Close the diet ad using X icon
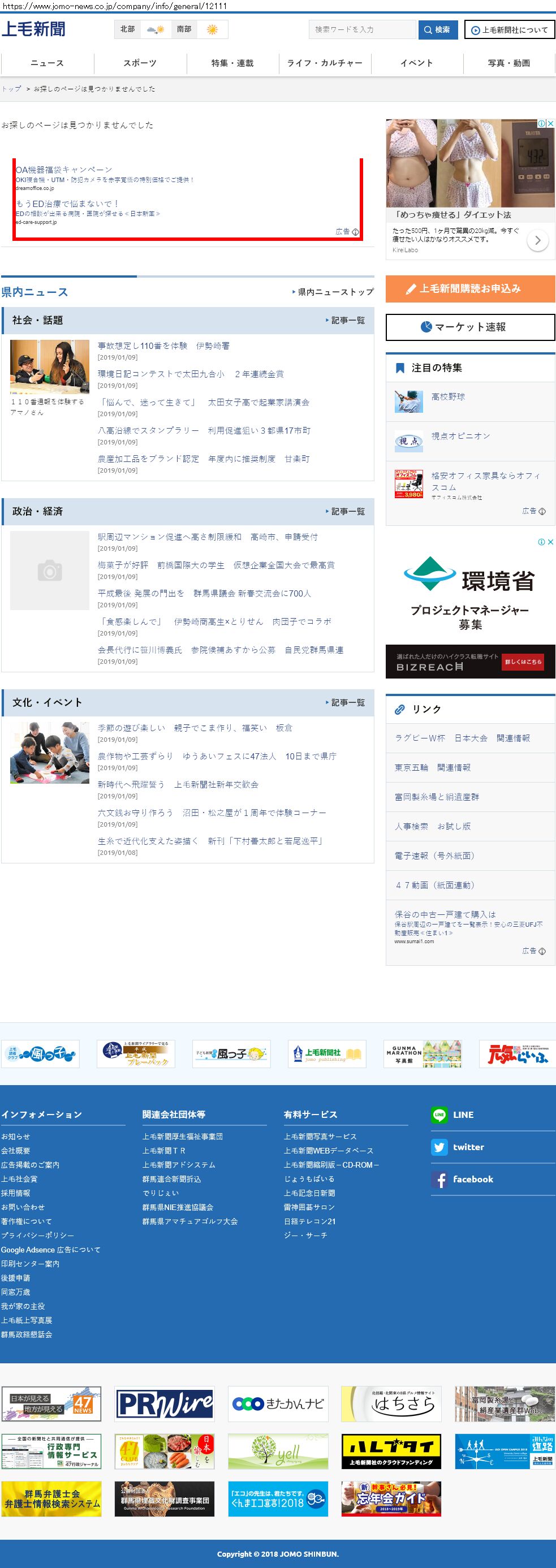The height and width of the screenshot is (1568, 556). pos(550,124)
